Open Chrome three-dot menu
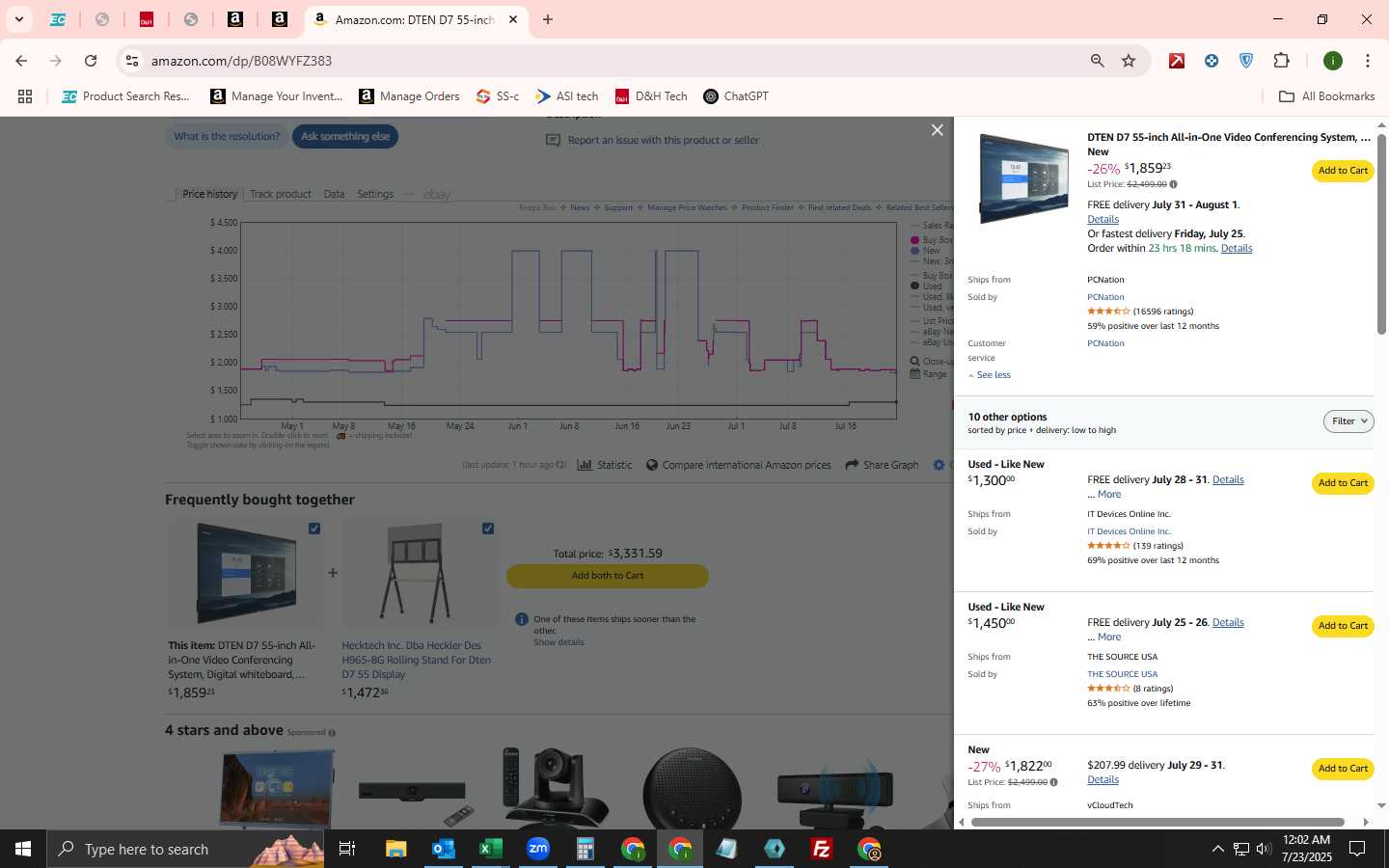This screenshot has width=1389, height=868. (1367, 61)
